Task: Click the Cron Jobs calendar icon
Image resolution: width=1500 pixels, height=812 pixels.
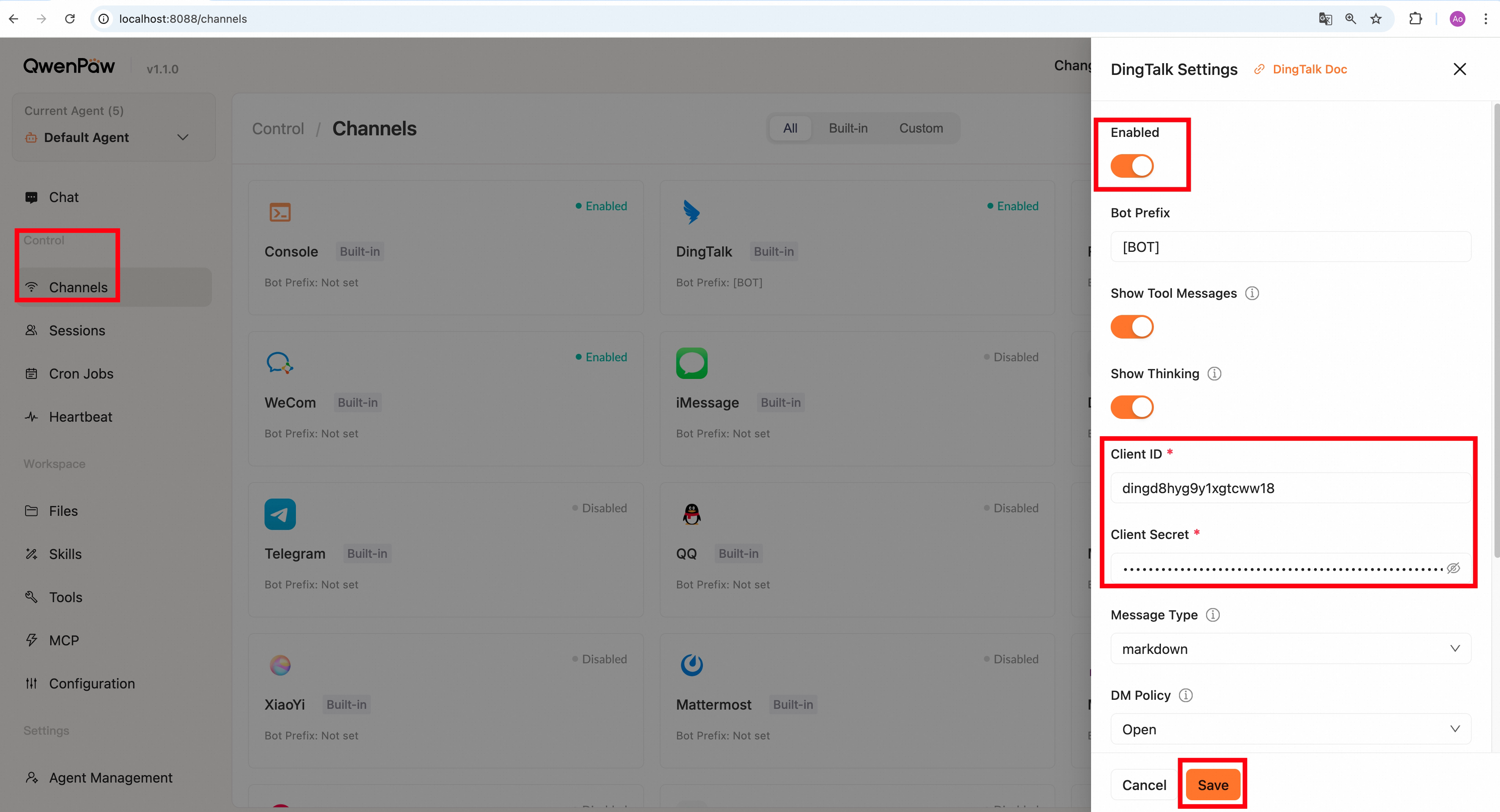Action: [x=31, y=374]
